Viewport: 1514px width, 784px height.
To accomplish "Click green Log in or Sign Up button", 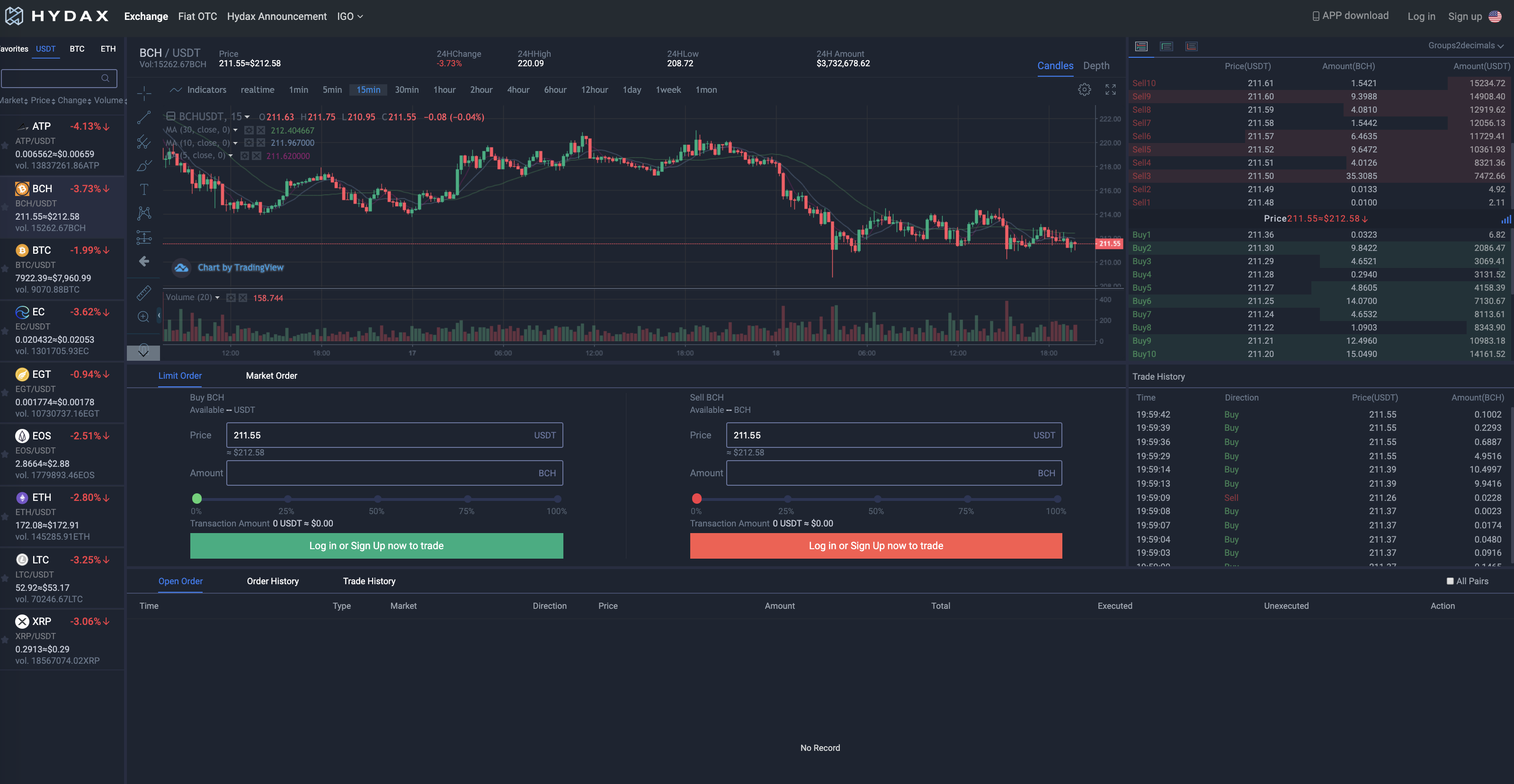I will pyautogui.click(x=377, y=545).
